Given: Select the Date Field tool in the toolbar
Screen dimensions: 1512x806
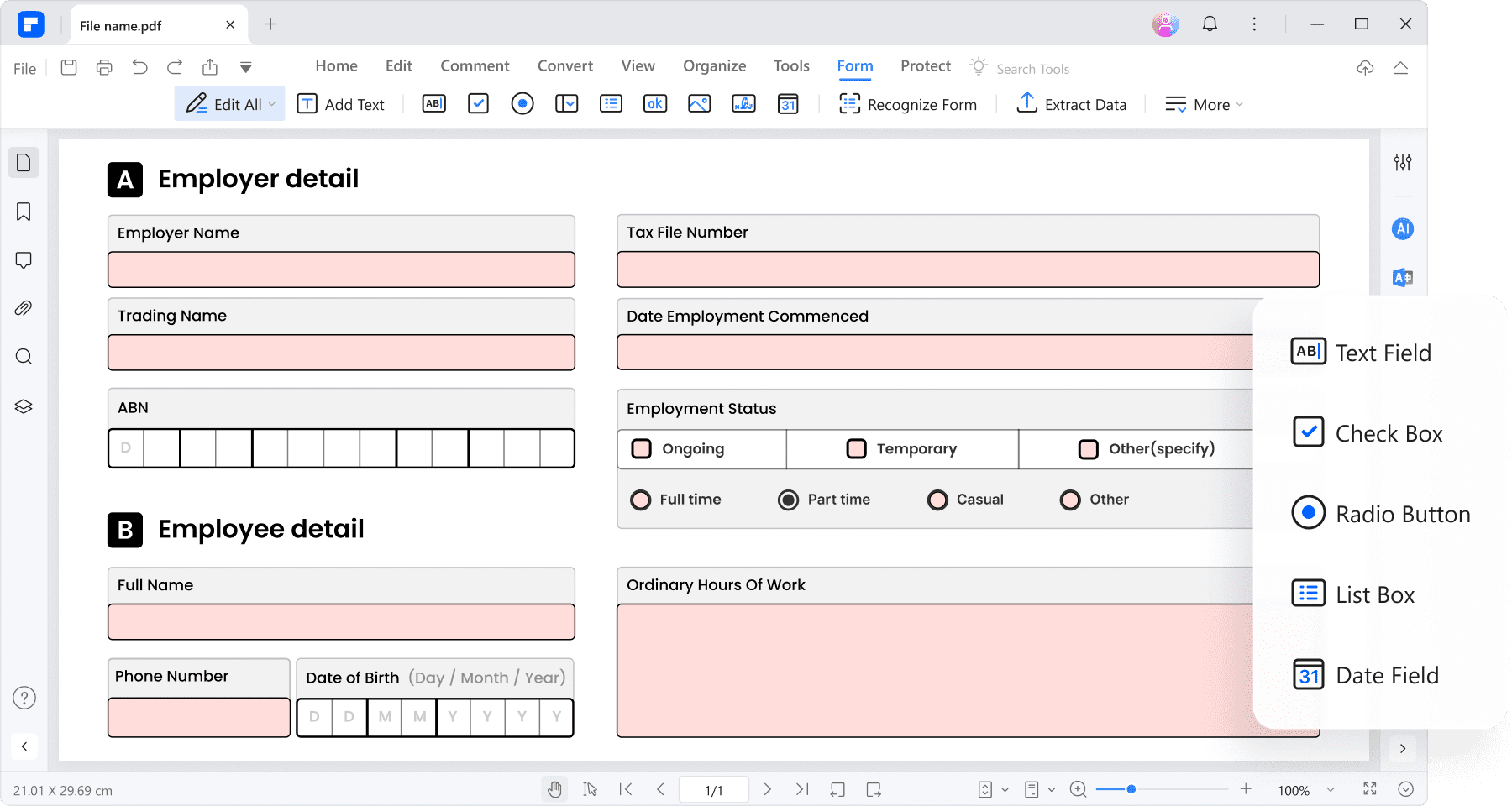Looking at the screenshot, I should (x=788, y=103).
